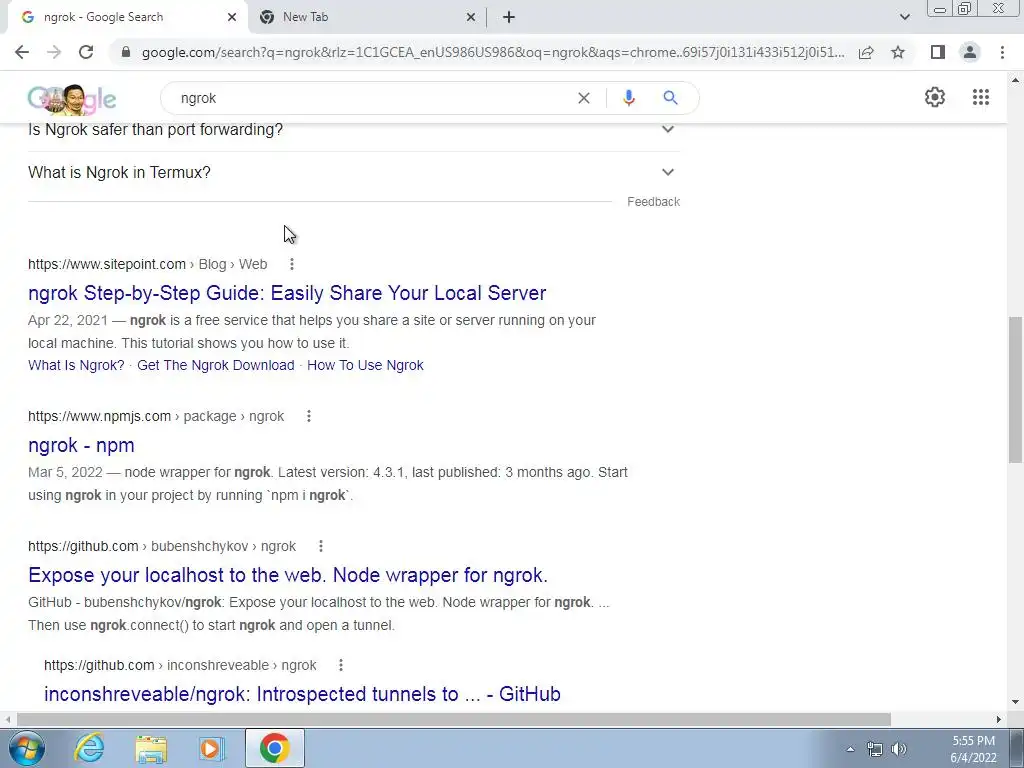Click the sitepoint.com breadcrumb URL

148,264
